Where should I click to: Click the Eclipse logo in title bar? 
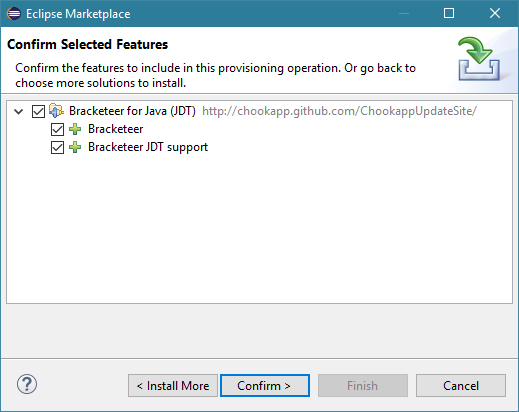click(x=14, y=14)
